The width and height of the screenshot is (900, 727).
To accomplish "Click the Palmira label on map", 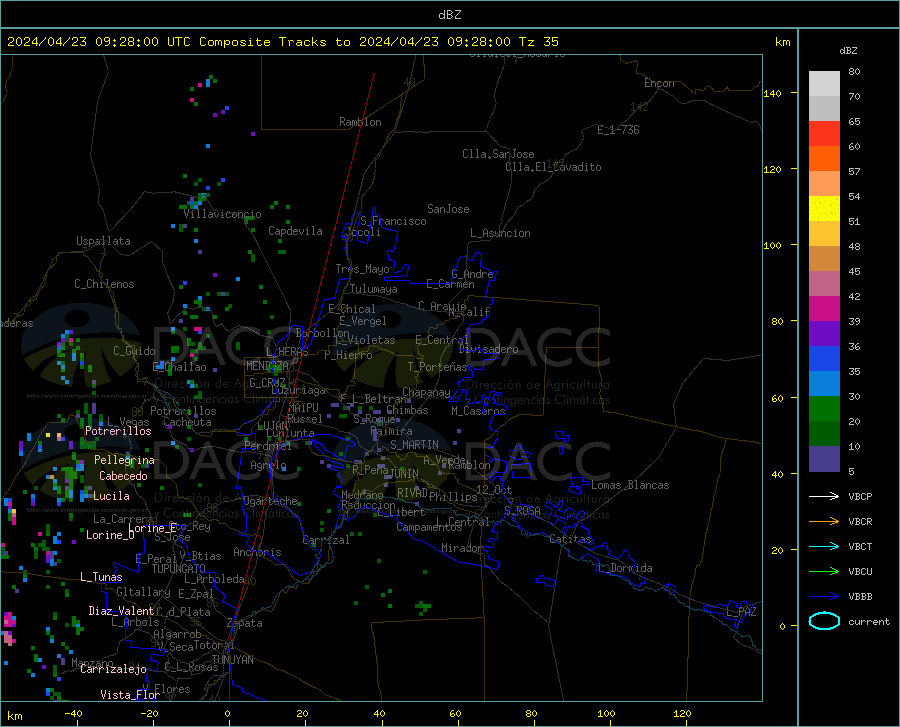I will 391,431.
